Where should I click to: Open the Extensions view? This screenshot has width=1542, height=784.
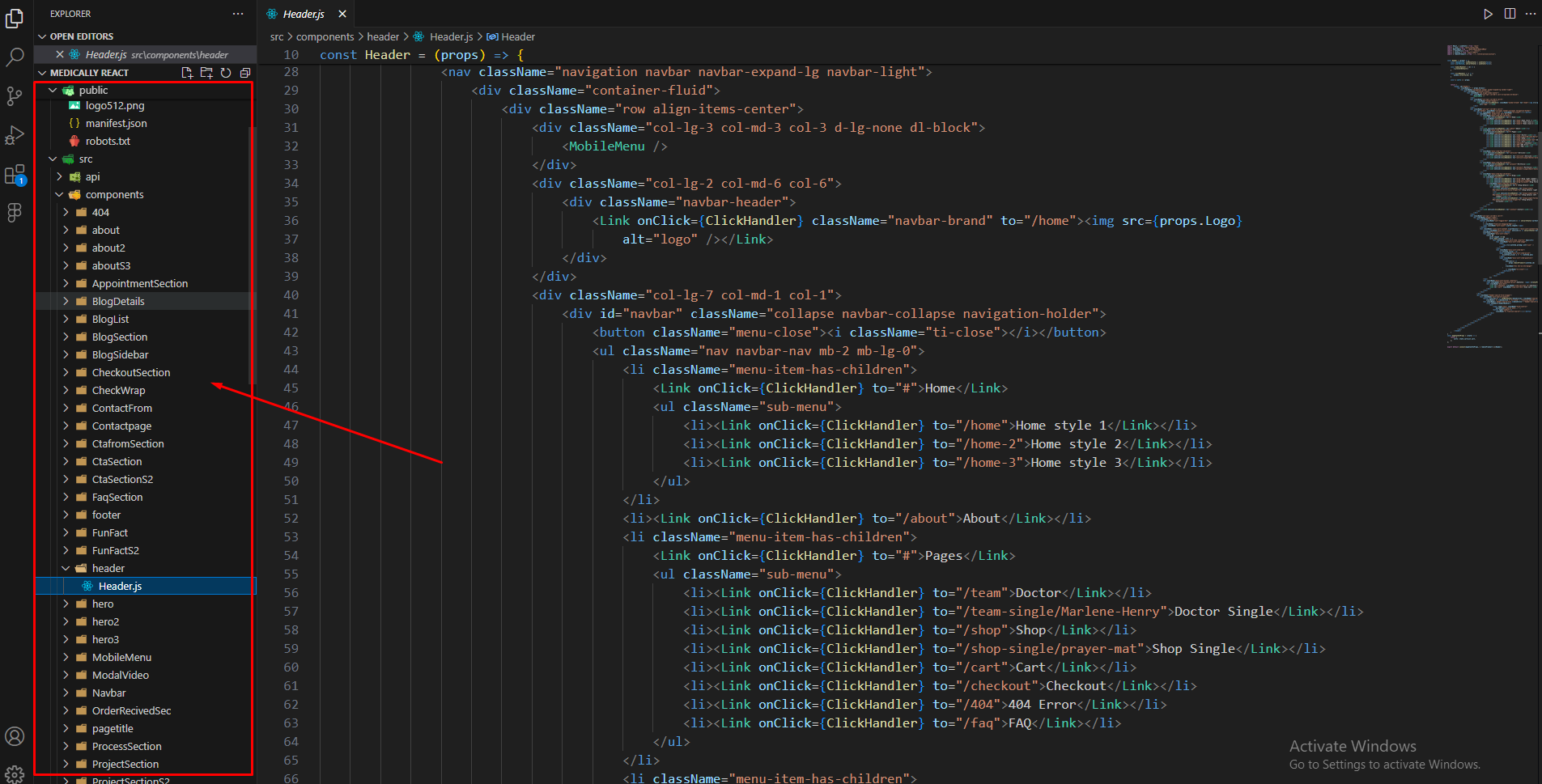pos(15,175)
